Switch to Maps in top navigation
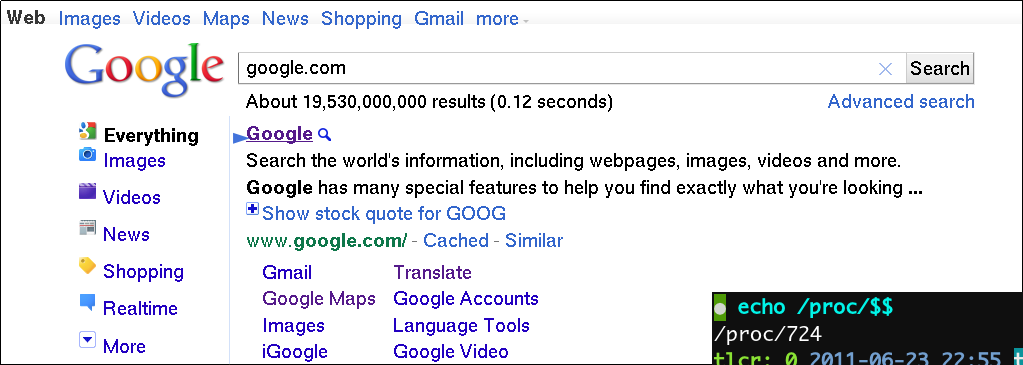The width and height of the screenshot is (1023, 365). point(226,19)
